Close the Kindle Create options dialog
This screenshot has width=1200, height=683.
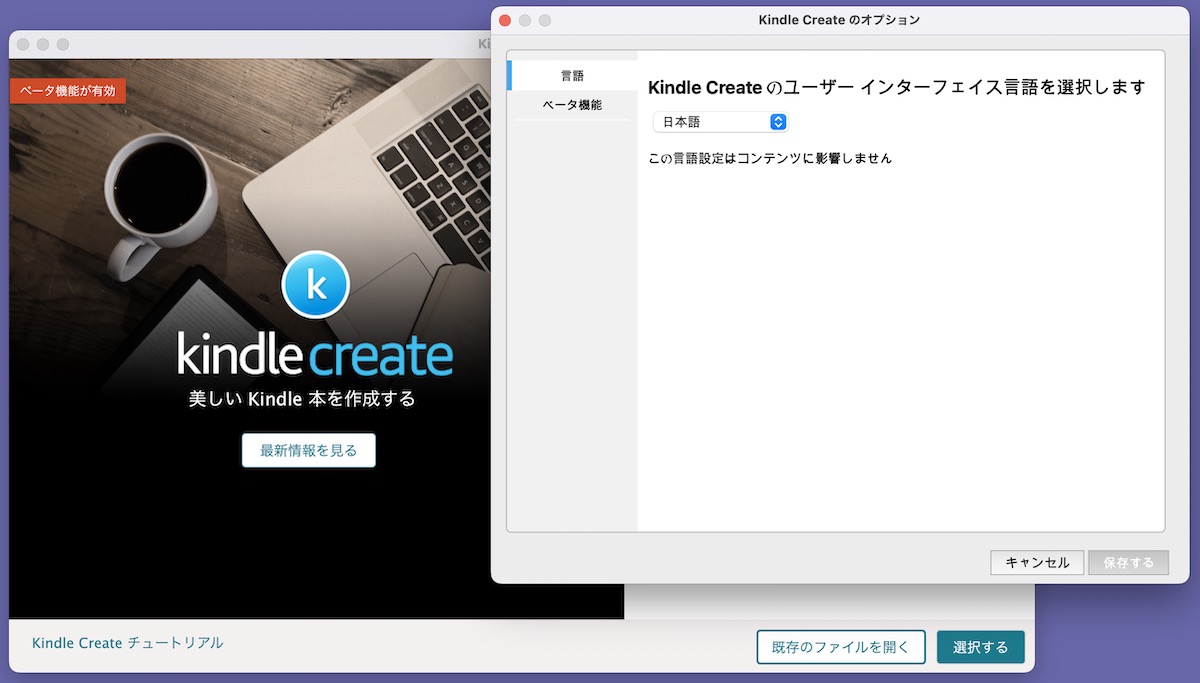pyautogui.click(x=505, y=20)
